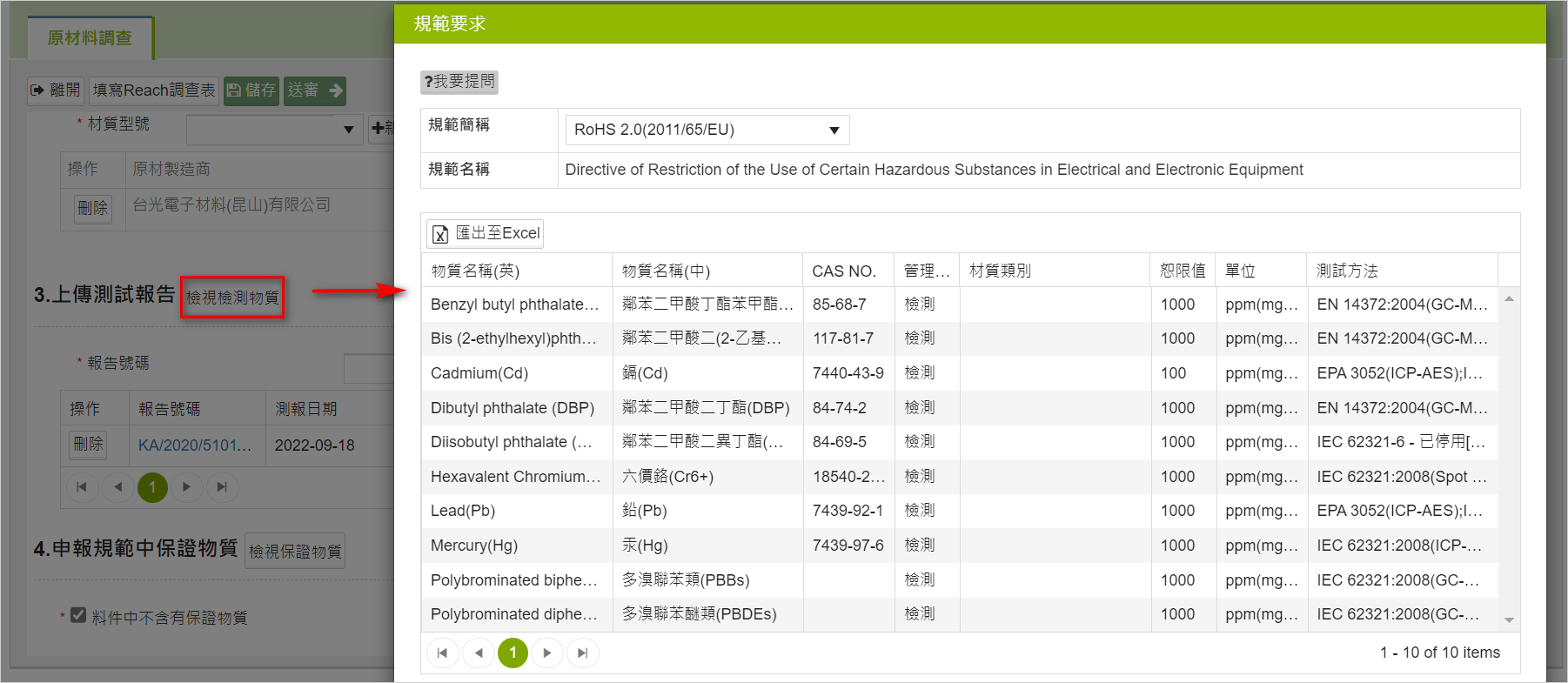Open 規範簡稱 RoHS 2.0 dropdown

707,130
